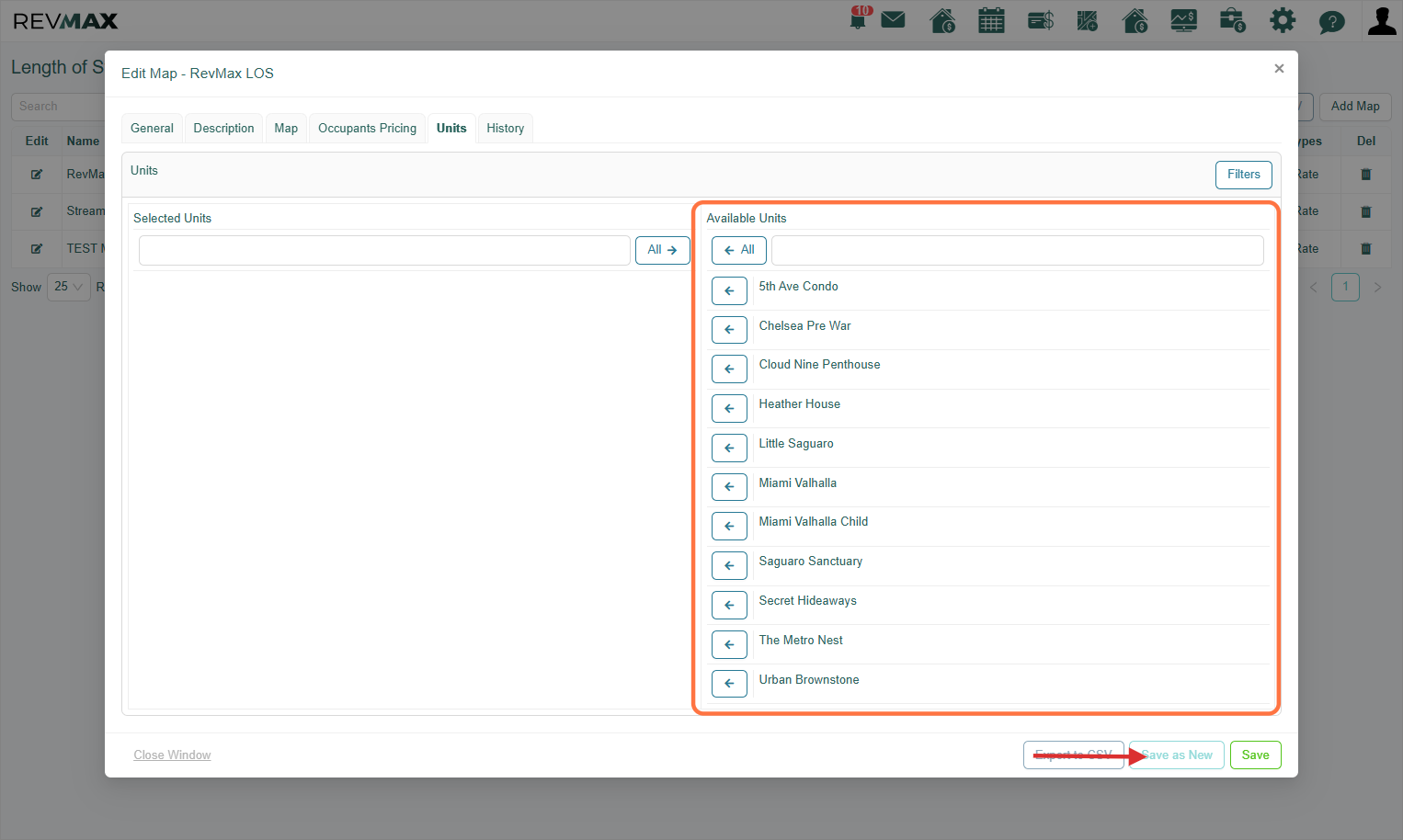The width and height of the screenshot is (1403, 840).
Task: Add Cloud Nine Penthouse using its arrow
Action: point(729,369)
